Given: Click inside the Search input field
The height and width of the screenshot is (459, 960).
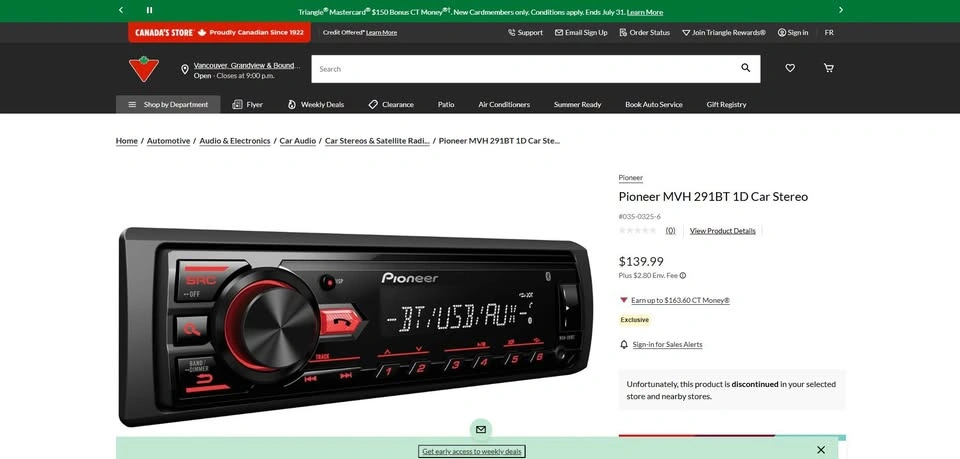Looking at the screenshot, I should 520,69.
